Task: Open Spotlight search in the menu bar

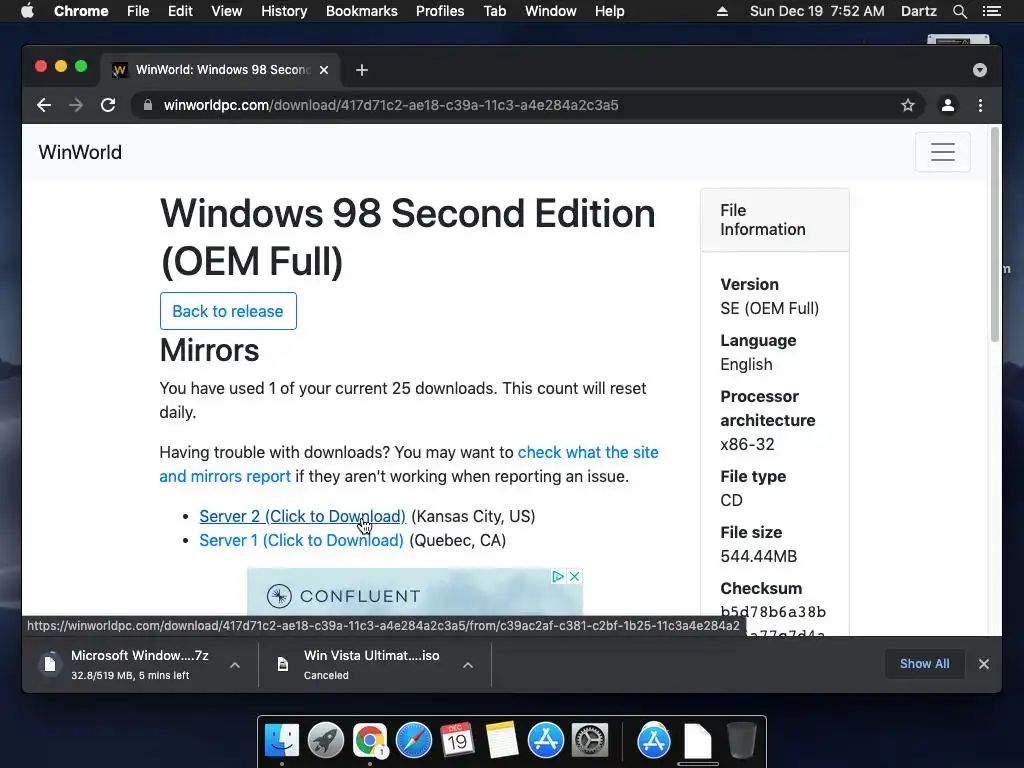Action: tap(960, 11)
